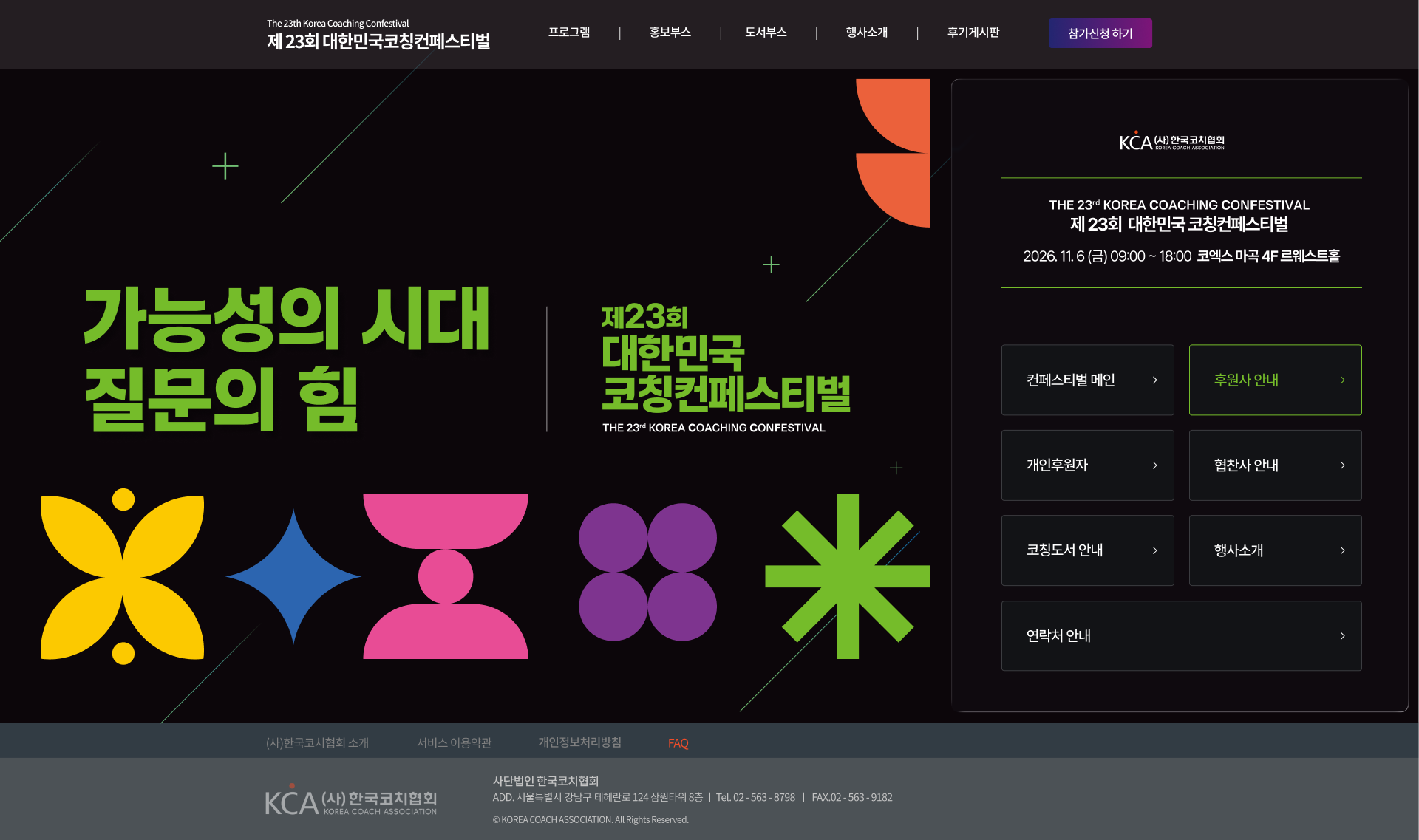The width and height of the screenshot is (1419, 840).
Task: Open the 서비스 이용약관 footer link
Action: point(454,742)
